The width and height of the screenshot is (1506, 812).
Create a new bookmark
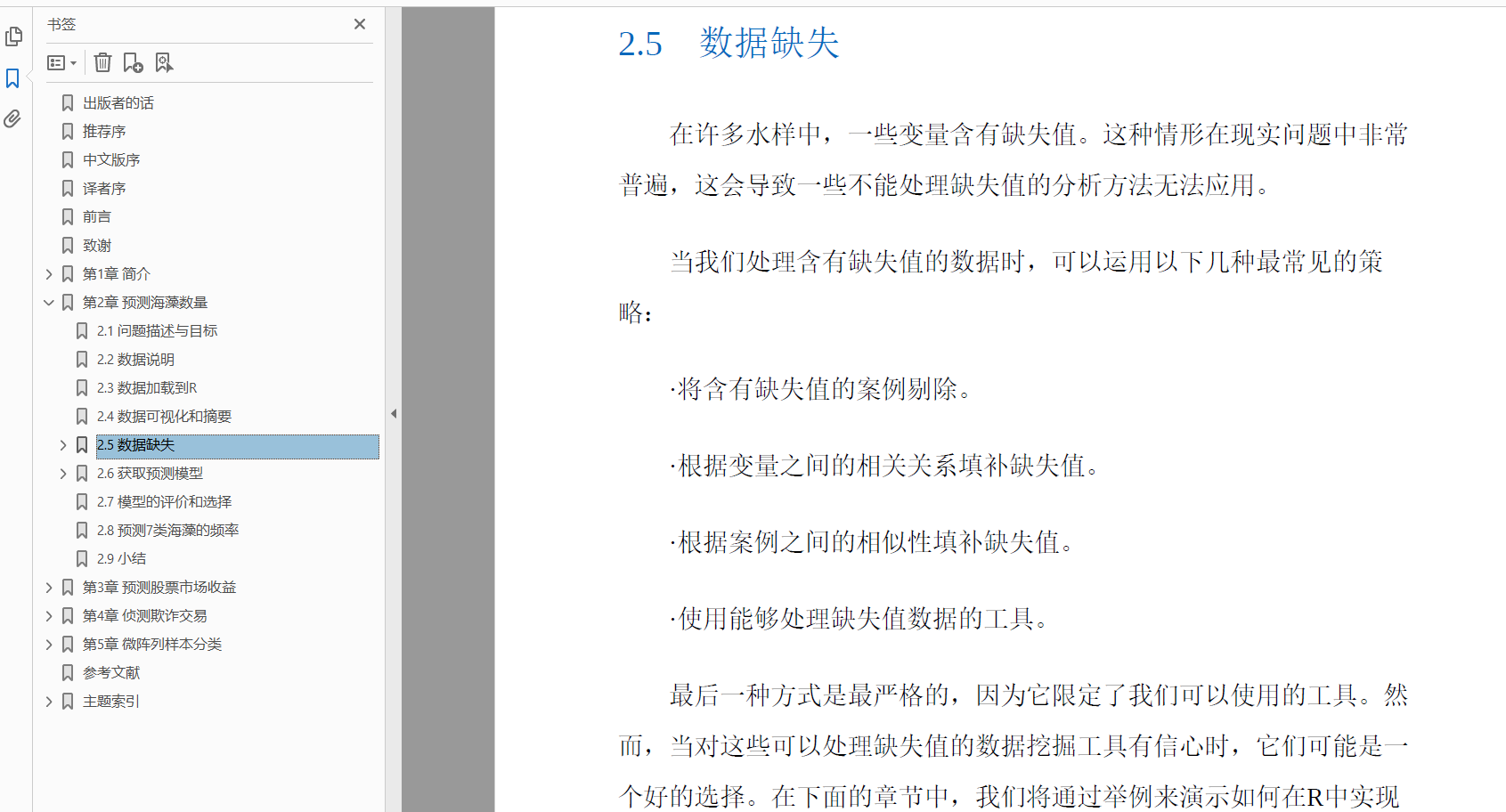pyautogui.click(x=133, y=62)
